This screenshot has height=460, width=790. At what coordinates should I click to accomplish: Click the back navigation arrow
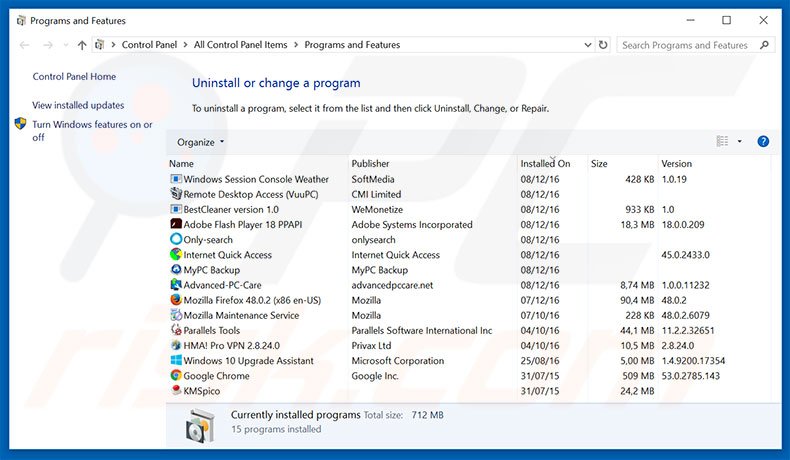click(24, 45)
